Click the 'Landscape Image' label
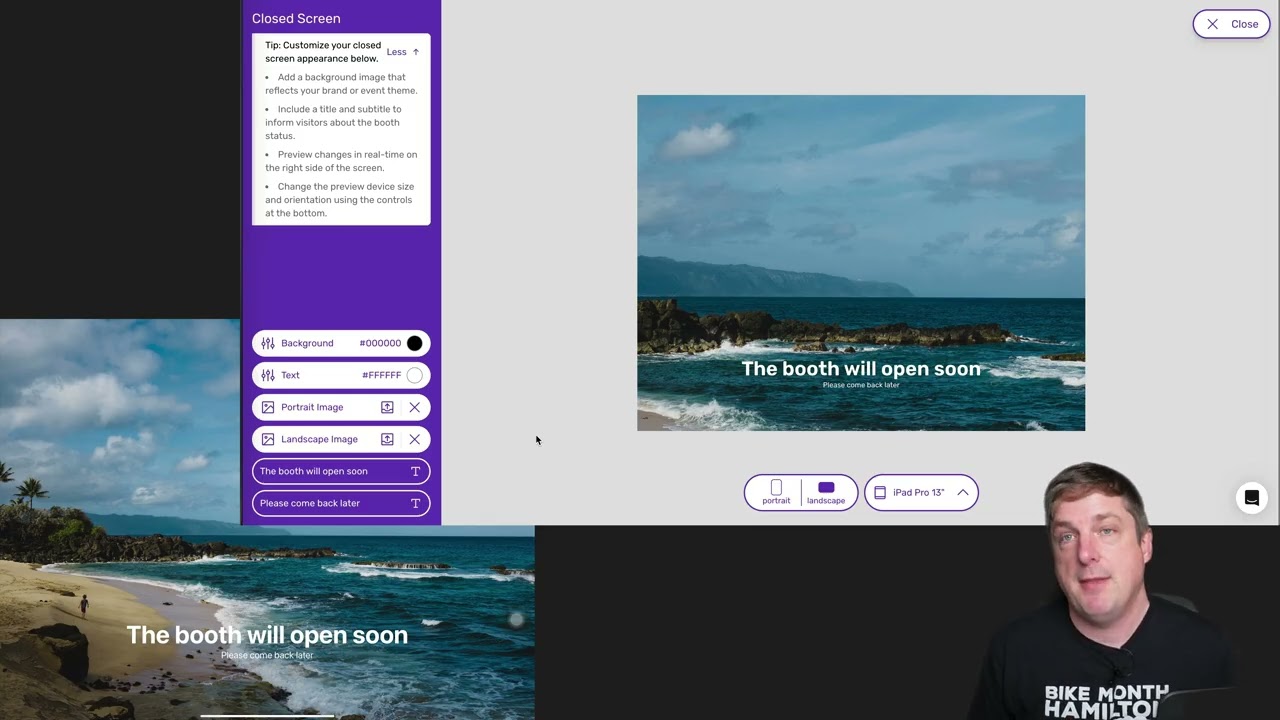Screen dimensions: 1280x720 point(319,439)
